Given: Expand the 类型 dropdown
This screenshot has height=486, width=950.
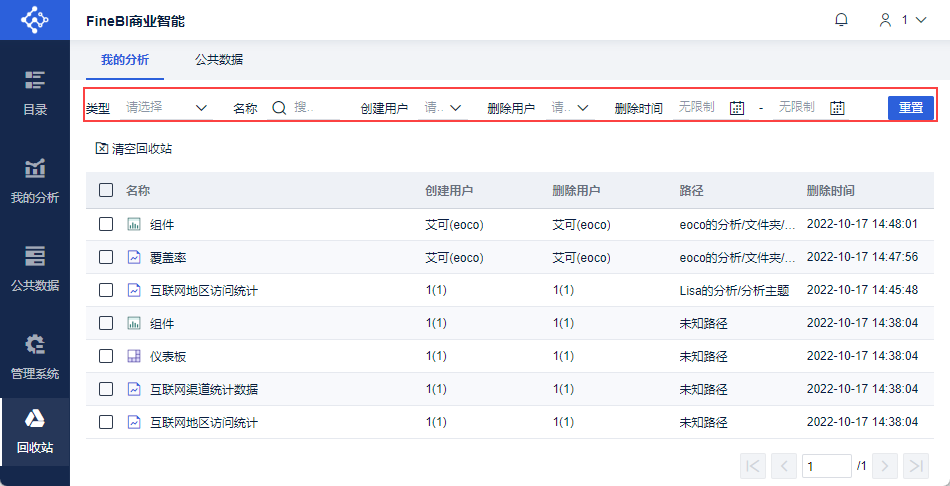Looking at the screenshot, I should (166, 107).
